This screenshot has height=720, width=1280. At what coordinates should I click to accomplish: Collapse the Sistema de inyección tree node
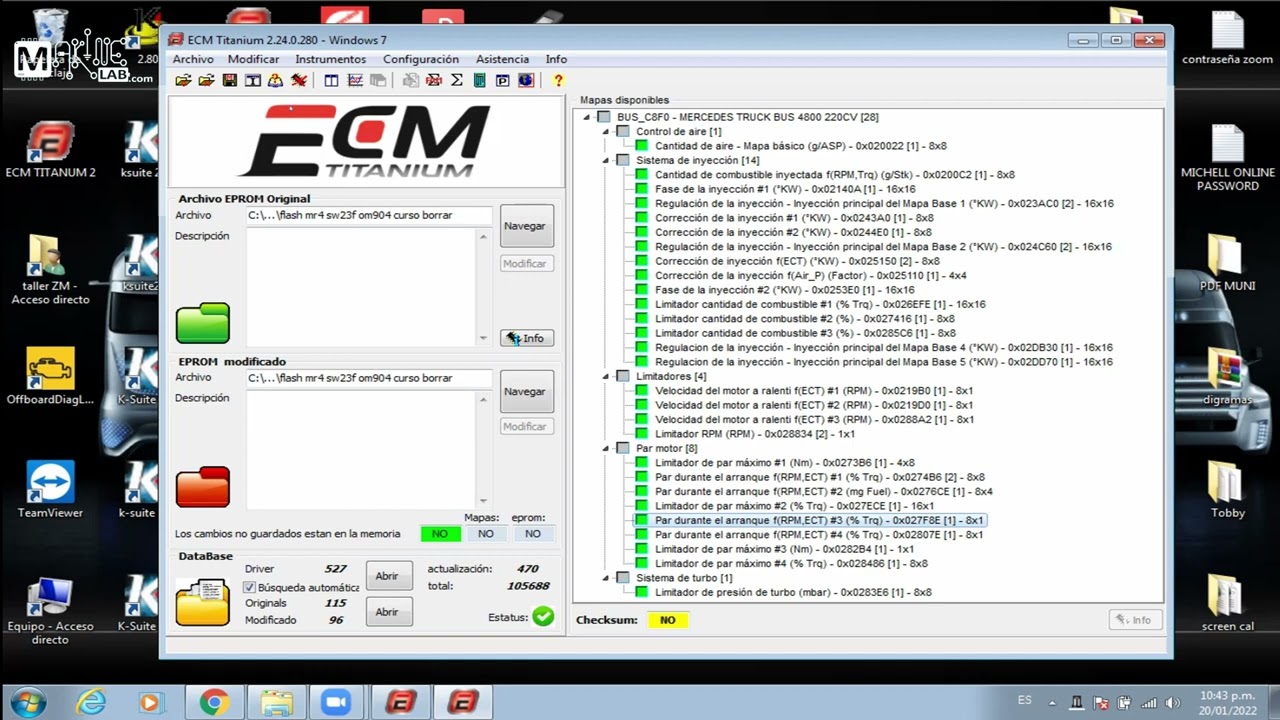[606, 160]
